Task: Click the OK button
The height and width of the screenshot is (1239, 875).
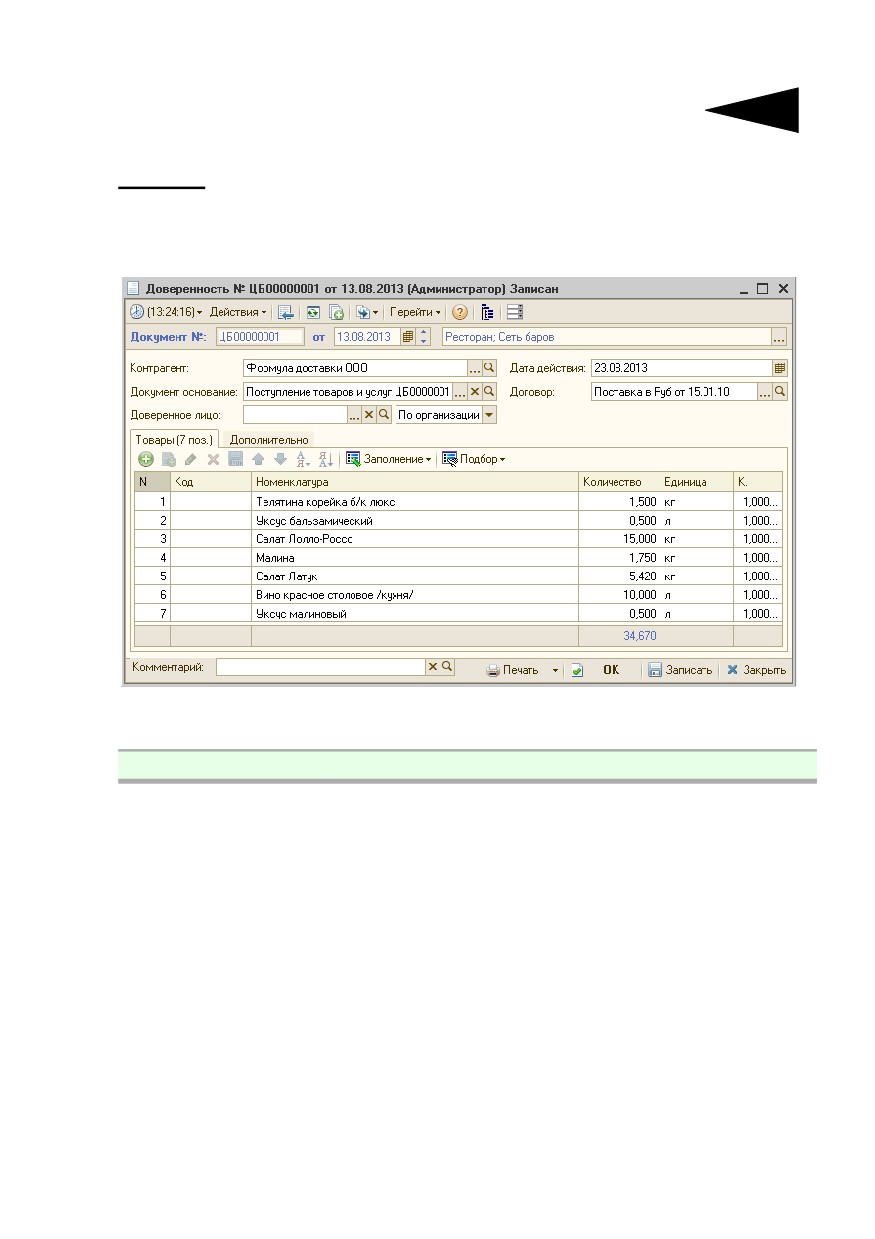Action: click(611, 670)
